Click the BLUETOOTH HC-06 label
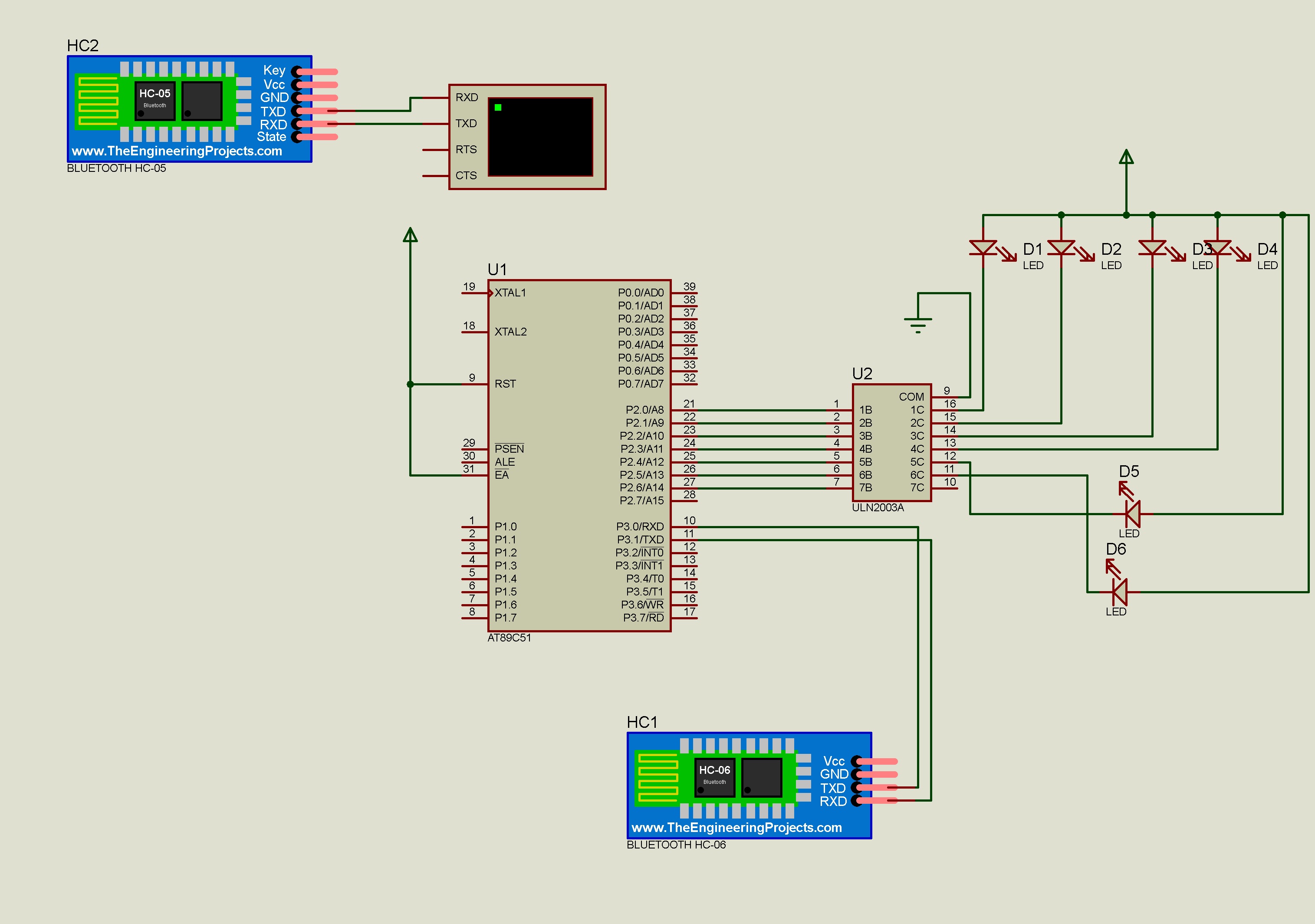 pyautogui.click(x=676, y=845)
